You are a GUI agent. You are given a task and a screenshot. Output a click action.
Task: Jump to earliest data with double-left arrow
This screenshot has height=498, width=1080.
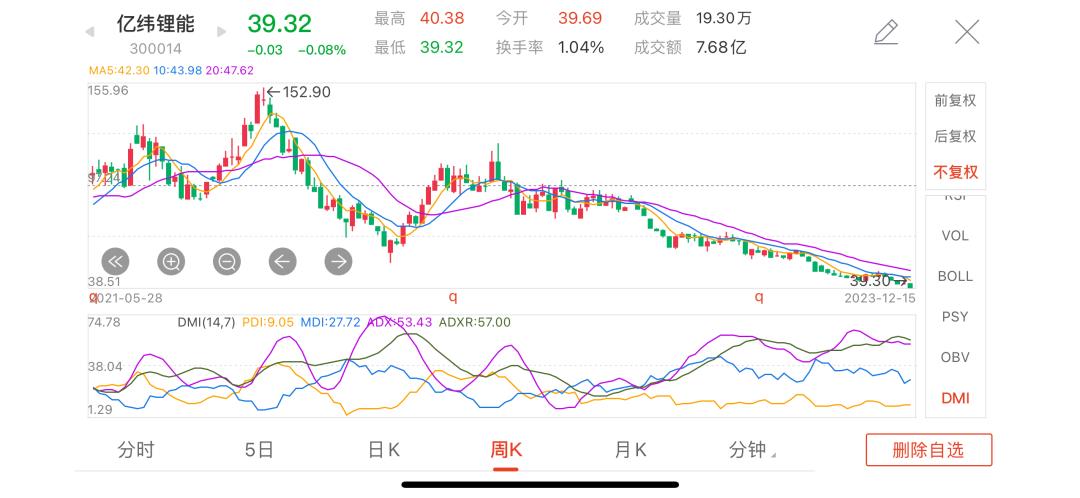tap(115, 261)
